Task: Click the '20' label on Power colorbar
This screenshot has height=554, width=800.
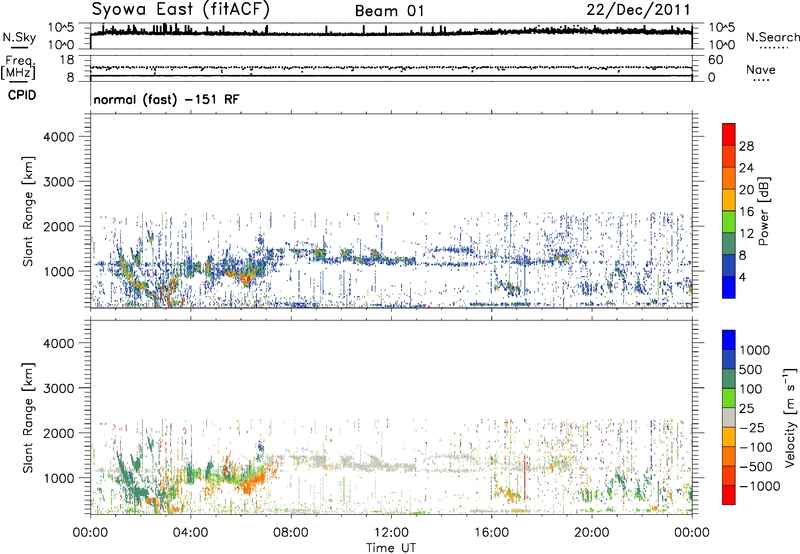Action: click(746, 190)
